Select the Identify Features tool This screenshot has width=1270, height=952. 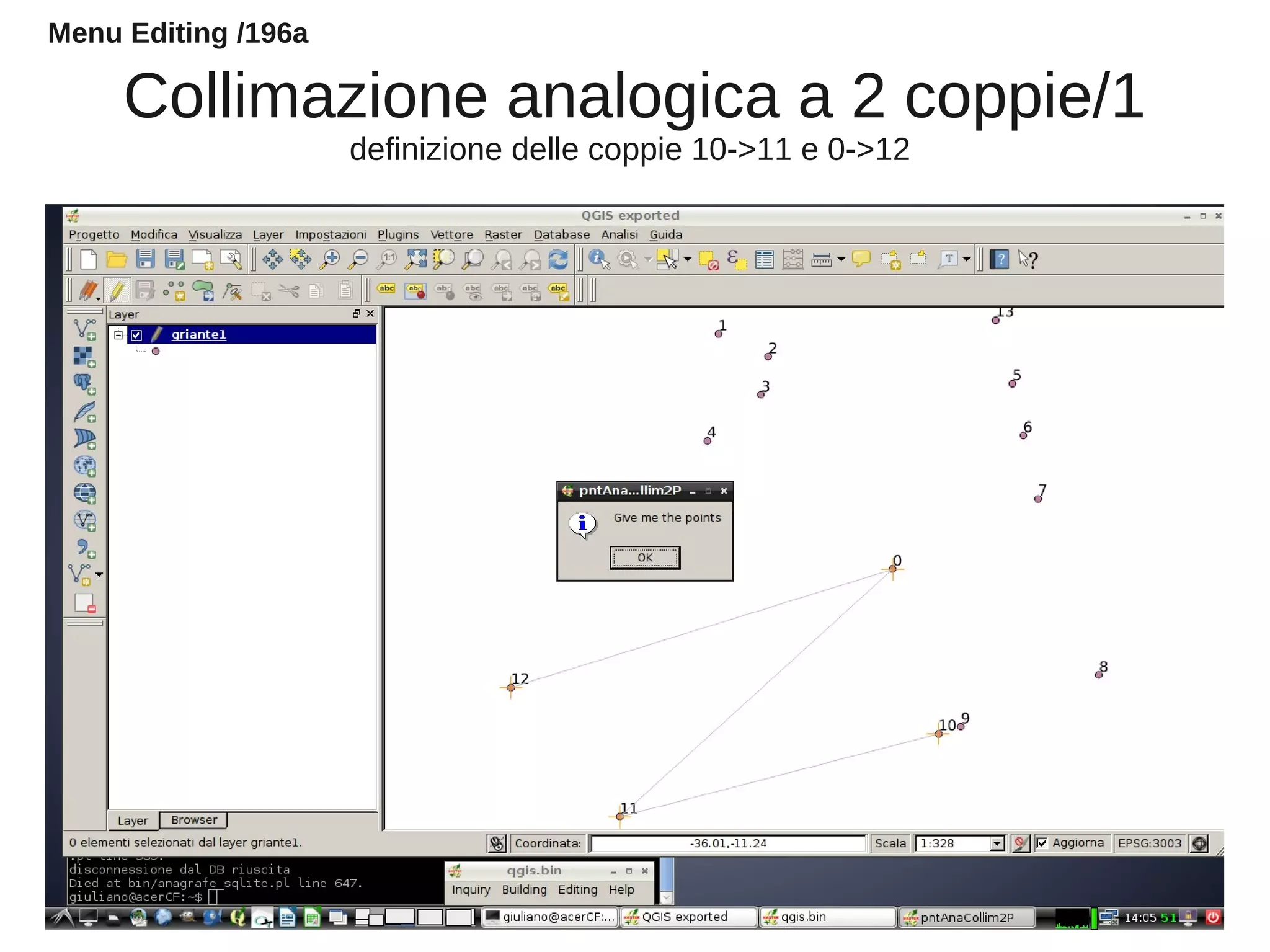[600, 259]
